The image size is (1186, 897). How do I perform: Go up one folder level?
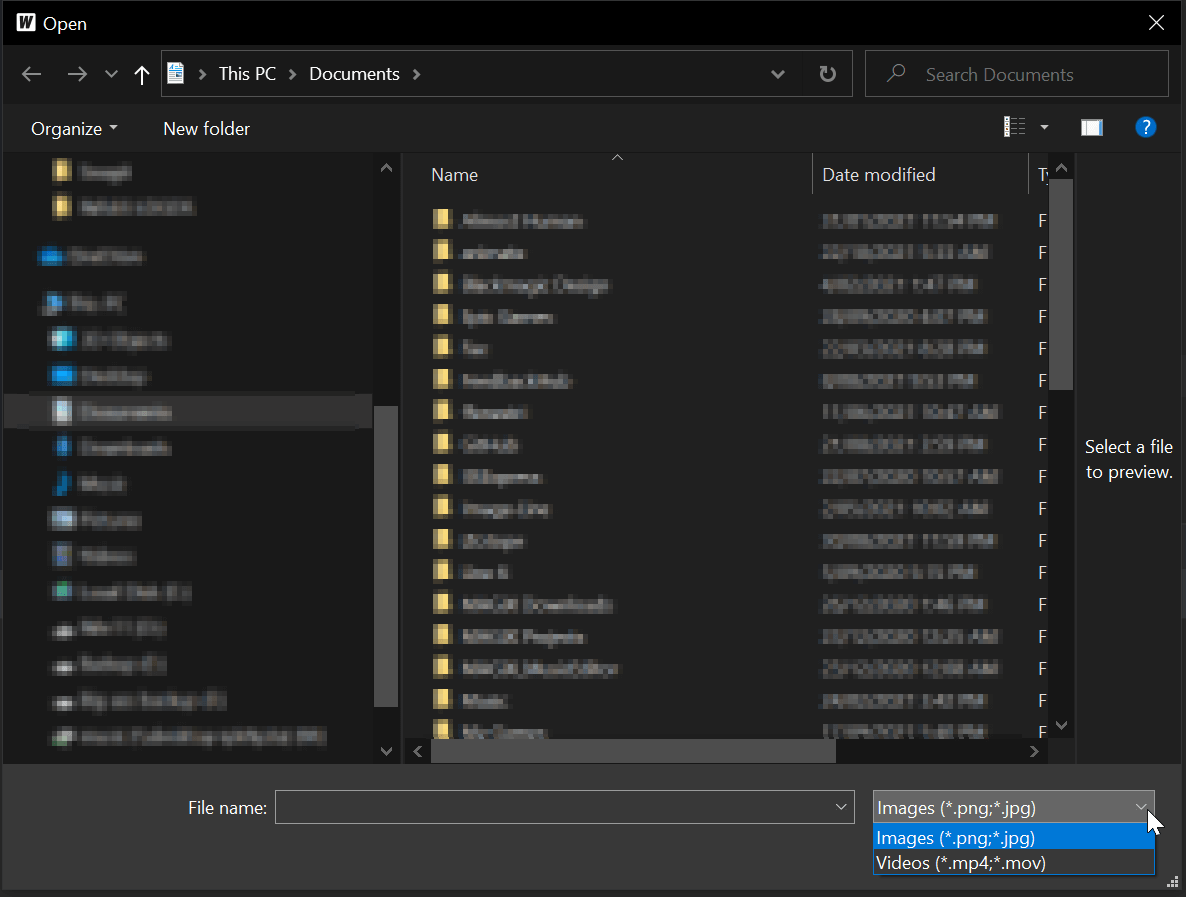point(141,75)
